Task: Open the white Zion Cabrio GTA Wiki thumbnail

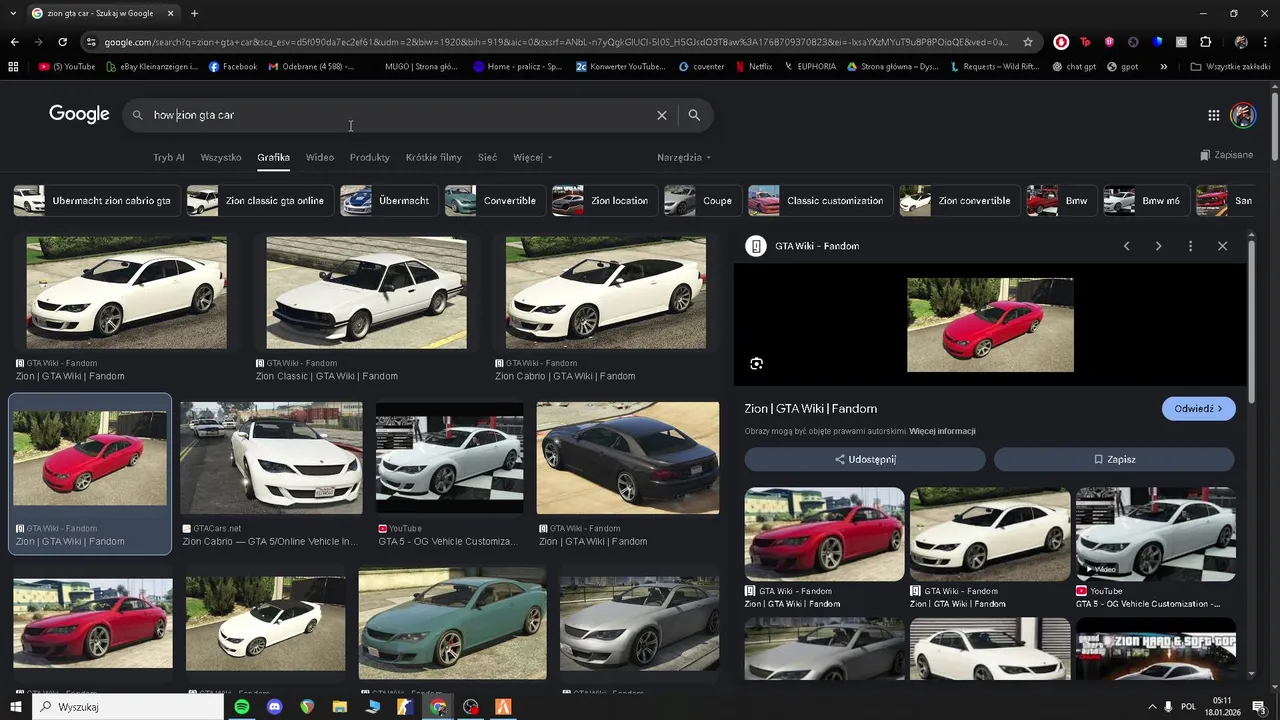Action: (605, 293)
